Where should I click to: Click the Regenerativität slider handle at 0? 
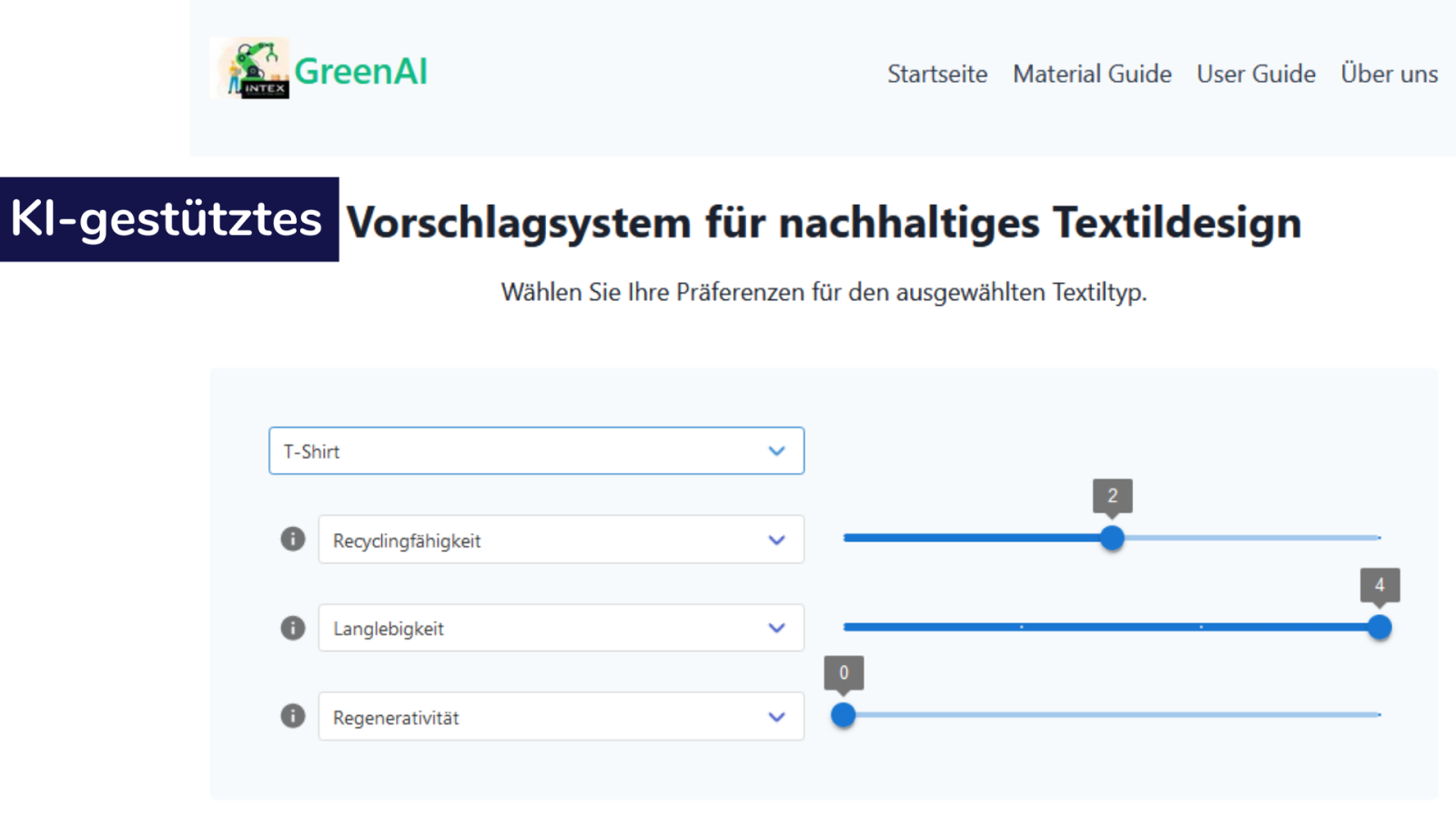pos(843,715)
